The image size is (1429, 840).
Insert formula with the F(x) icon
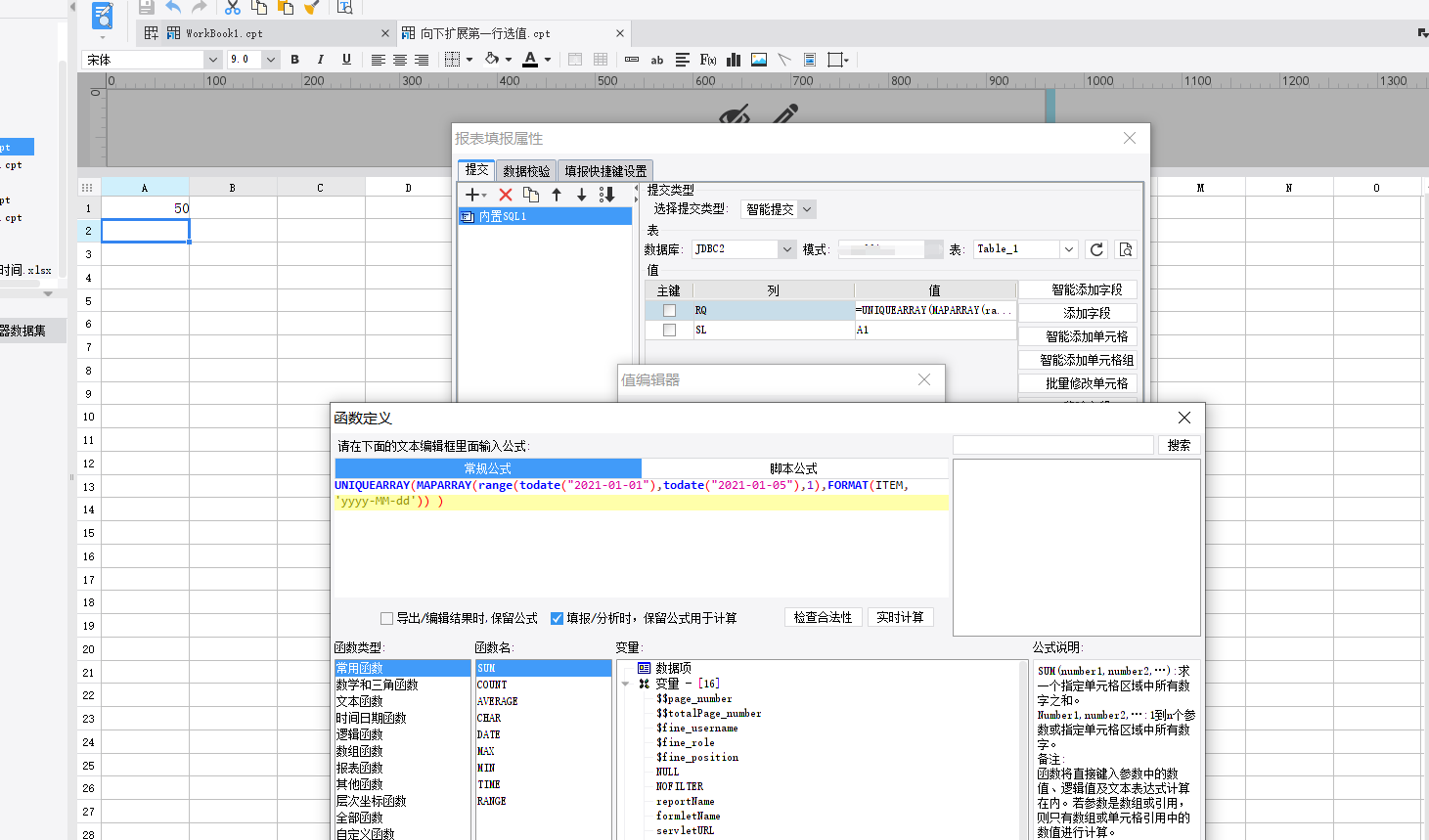[x=708, y=60]
